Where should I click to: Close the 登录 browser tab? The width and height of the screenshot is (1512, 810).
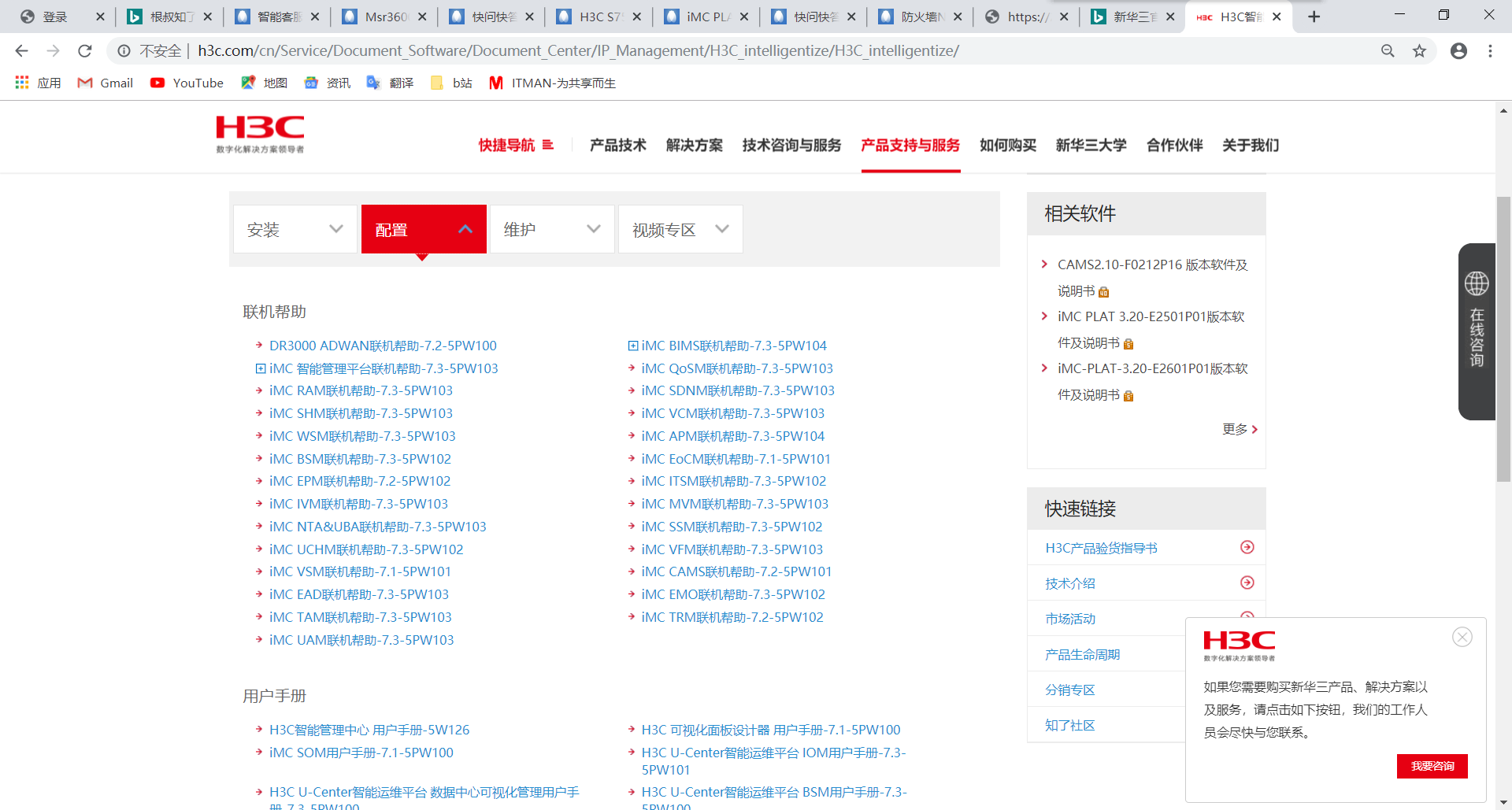[x=100, y=17]
